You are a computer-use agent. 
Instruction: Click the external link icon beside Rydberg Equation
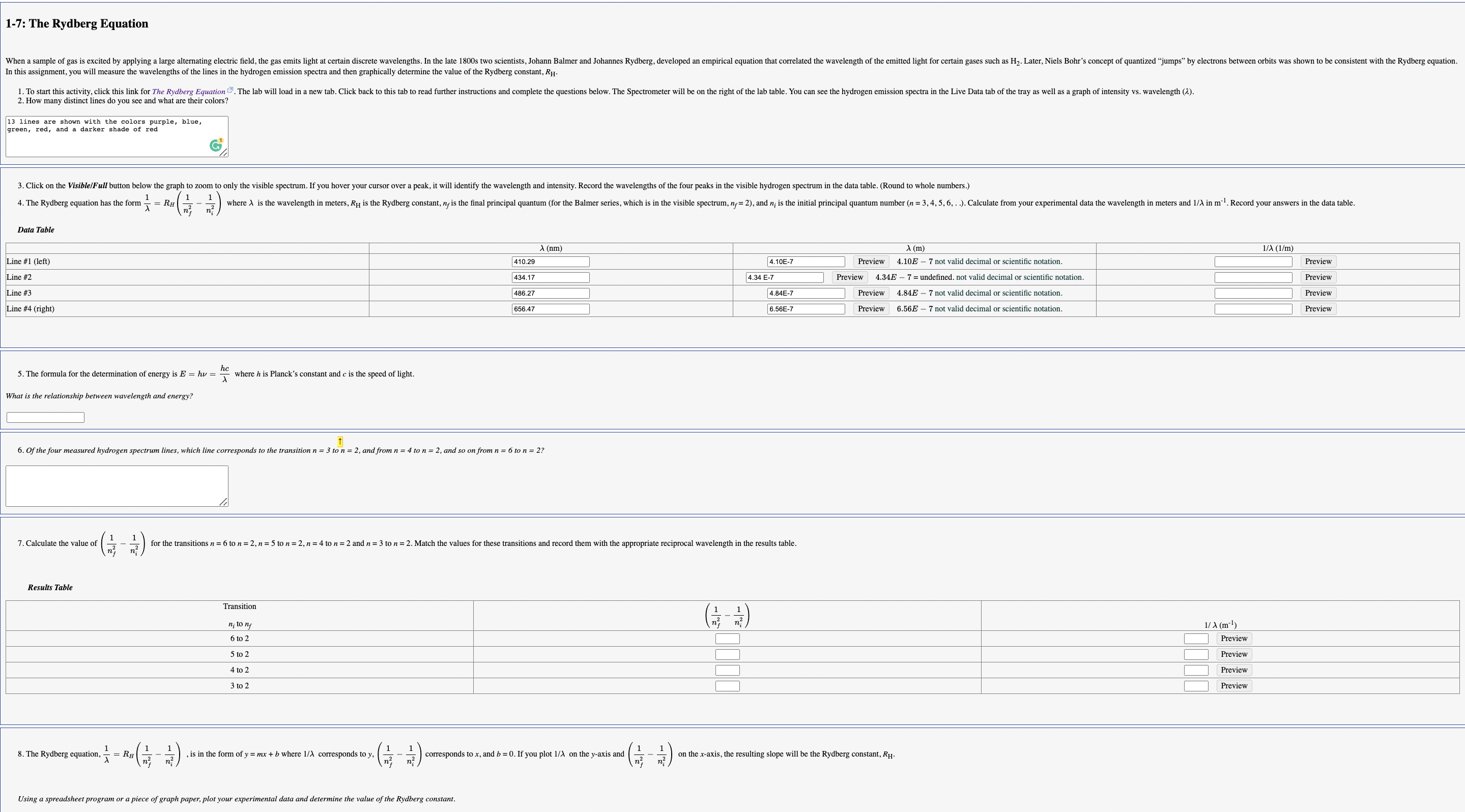pyautogui.click(x=231, y=91)
